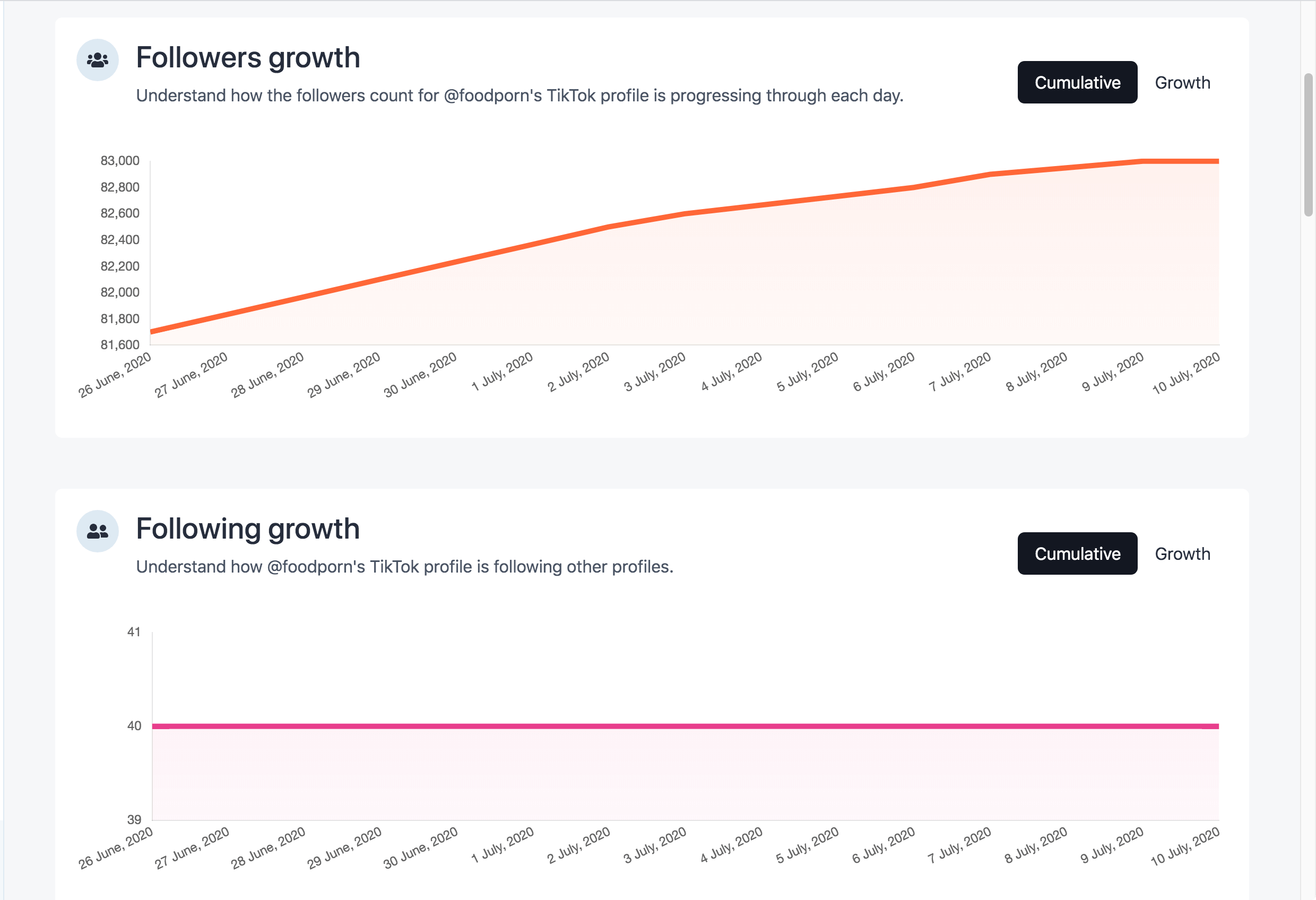Viewport: 1316px width, 900px height.
Task: Select Cumulative on the following chart
Action: point(1077,553)
